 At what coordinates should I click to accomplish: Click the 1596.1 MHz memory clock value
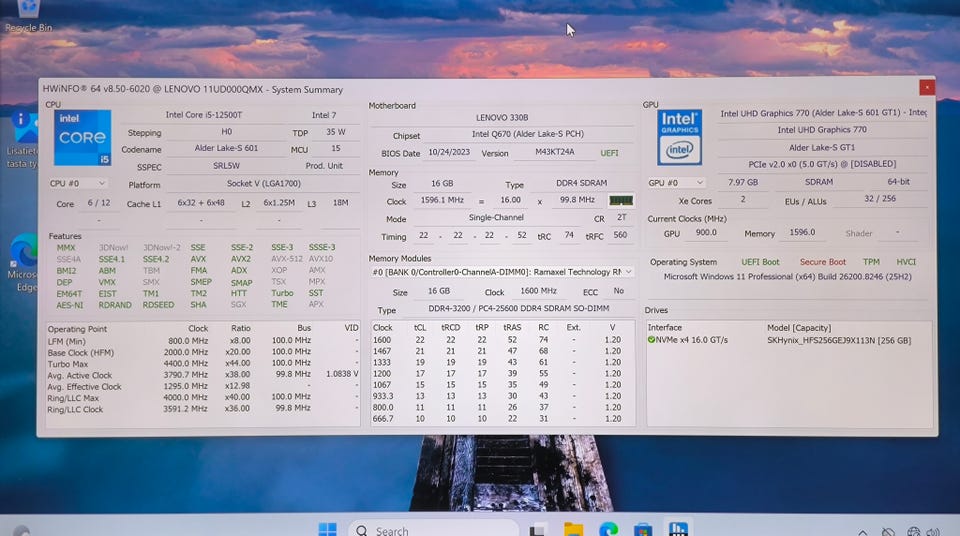pos(442,200)
